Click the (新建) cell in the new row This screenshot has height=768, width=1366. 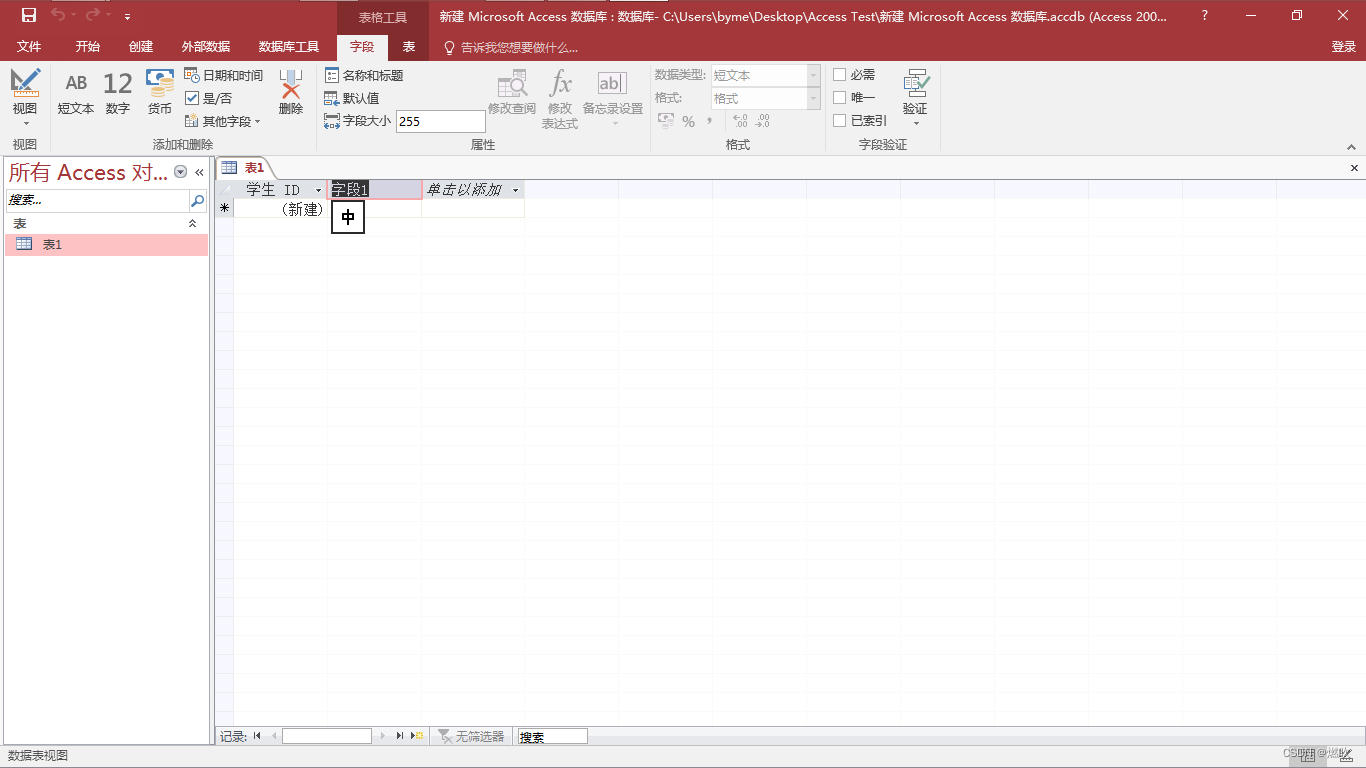[281, 209]
